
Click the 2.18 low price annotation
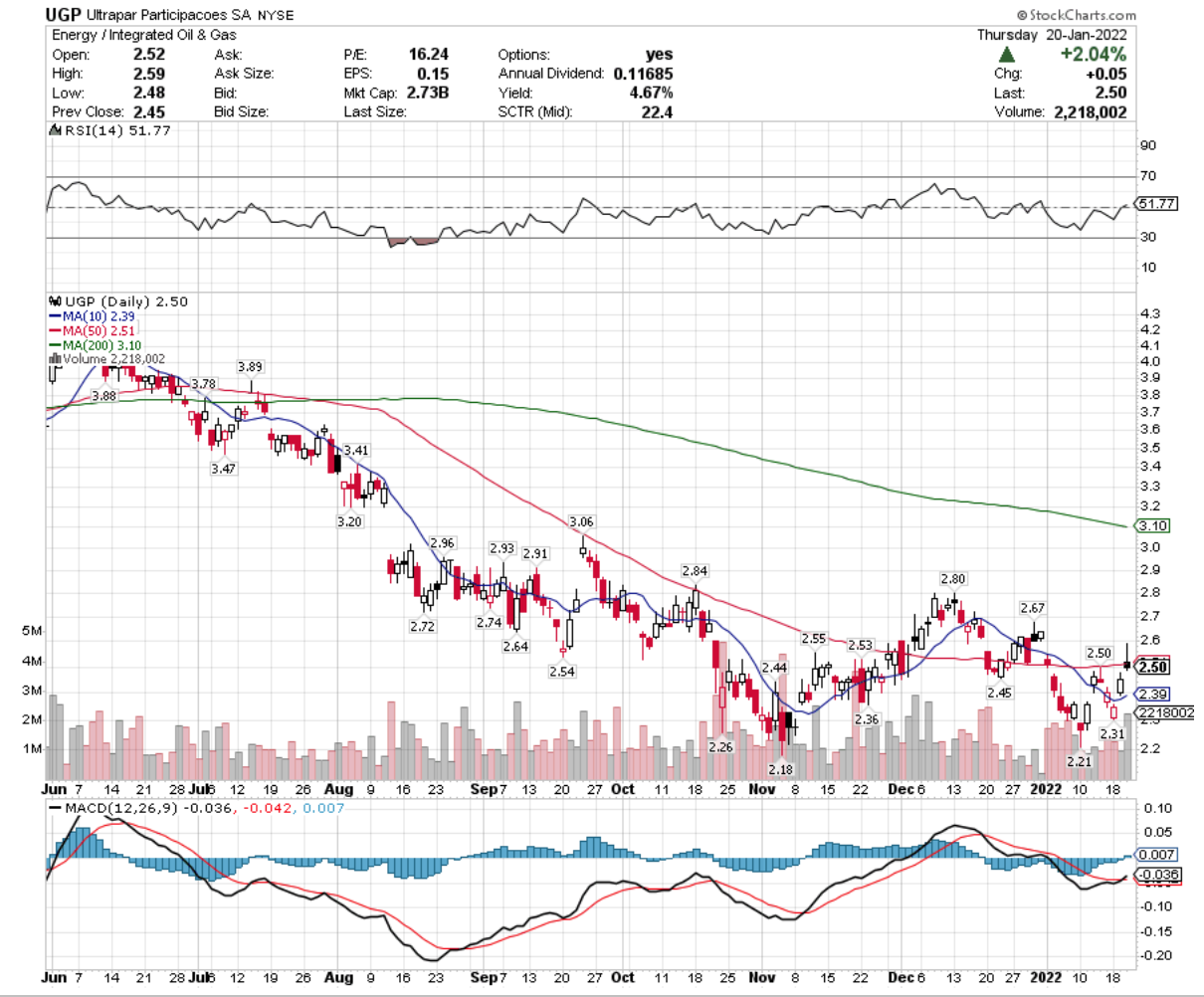click(782, 770)
